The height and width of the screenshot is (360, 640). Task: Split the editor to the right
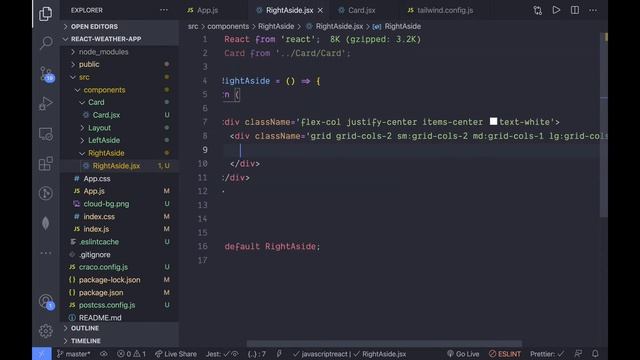click(x=575, y=10)
